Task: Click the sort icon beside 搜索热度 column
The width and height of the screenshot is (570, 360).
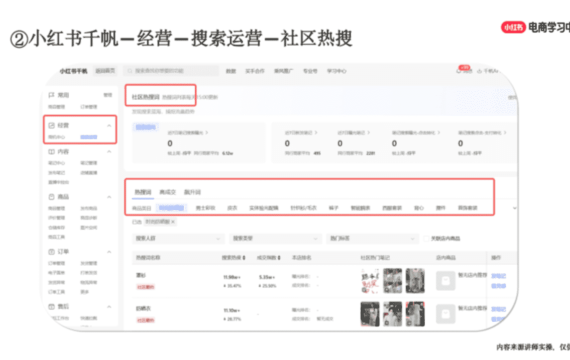Action: pos(244,258)
